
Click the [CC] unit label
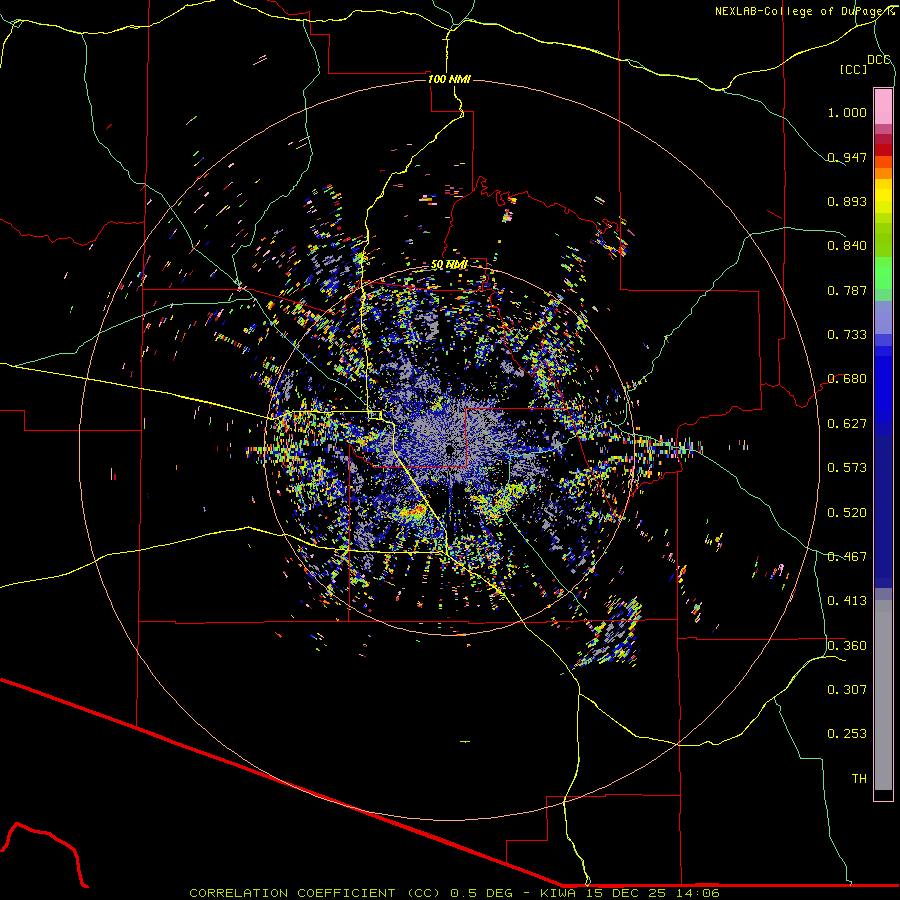(854, 69)
